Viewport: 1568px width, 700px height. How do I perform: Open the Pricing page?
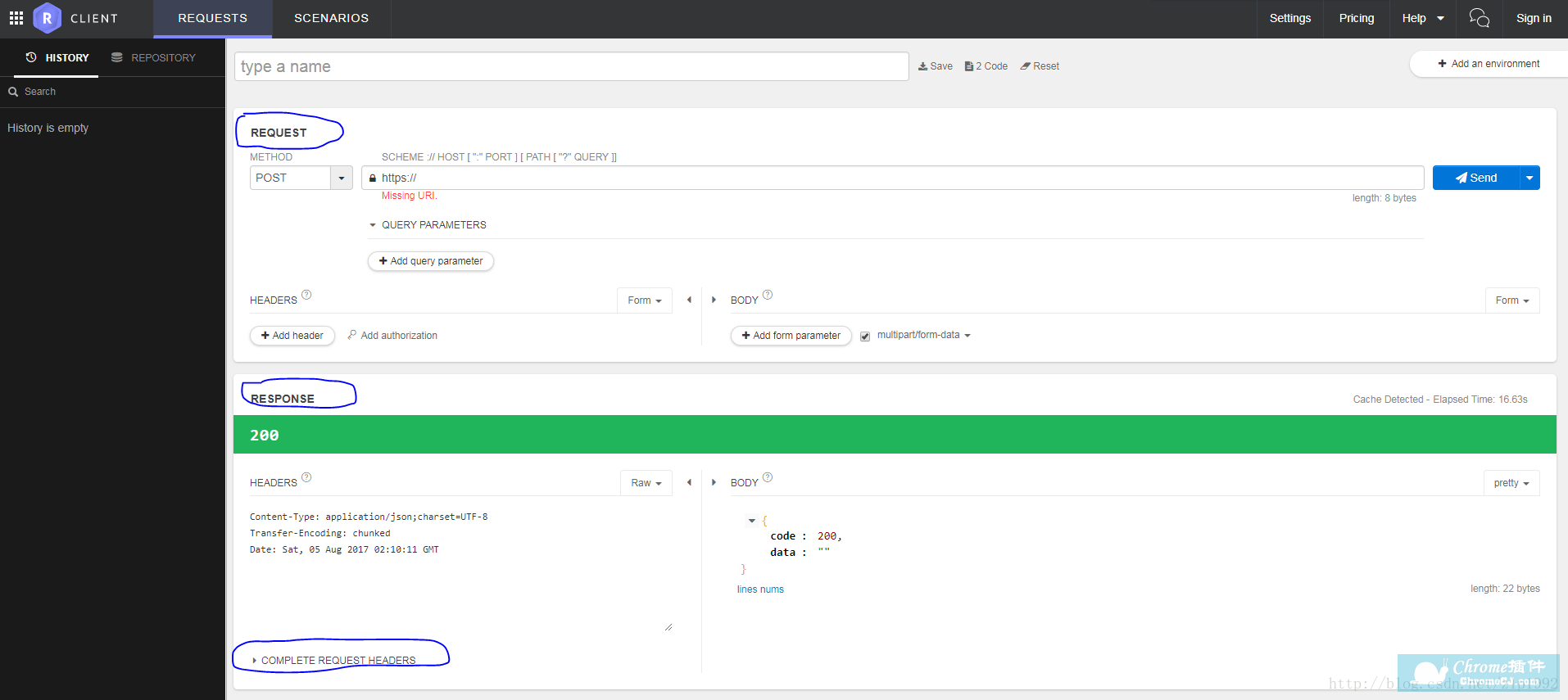tap(1356, 18)
